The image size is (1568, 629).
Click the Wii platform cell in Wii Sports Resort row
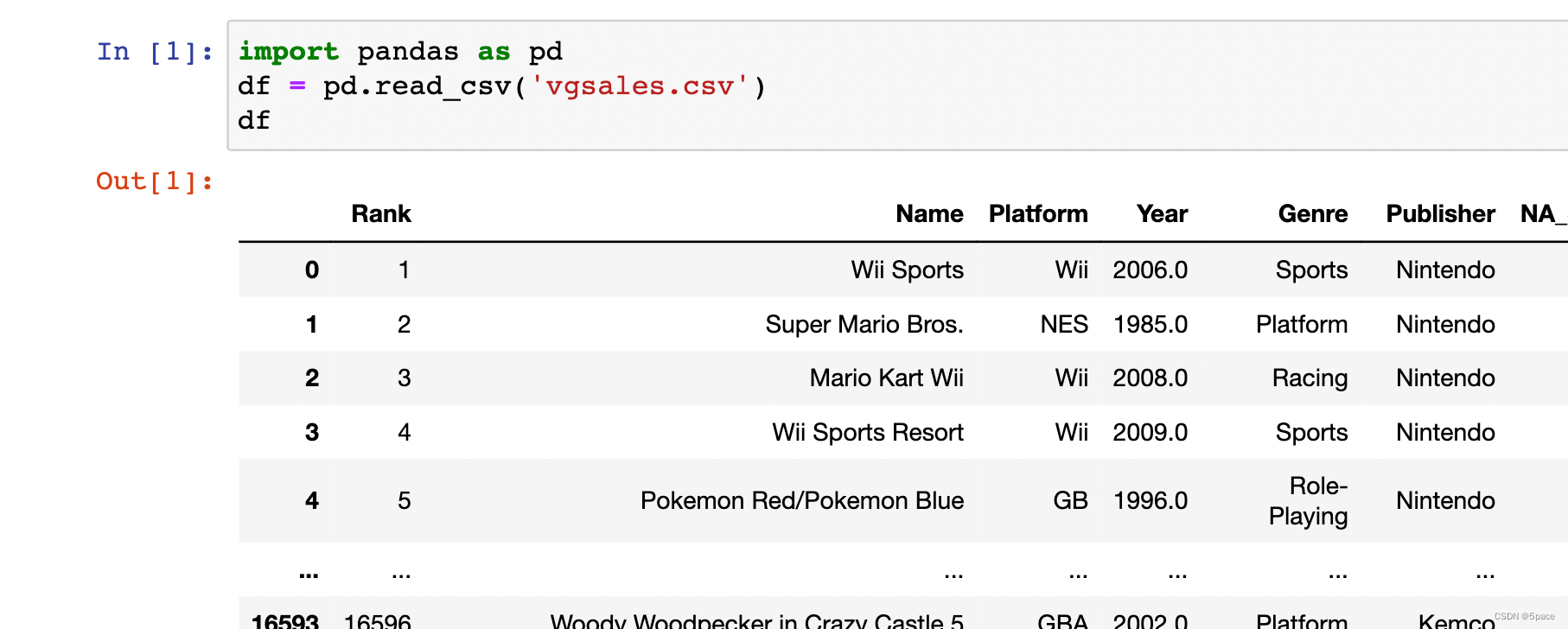pos(1071,433)
